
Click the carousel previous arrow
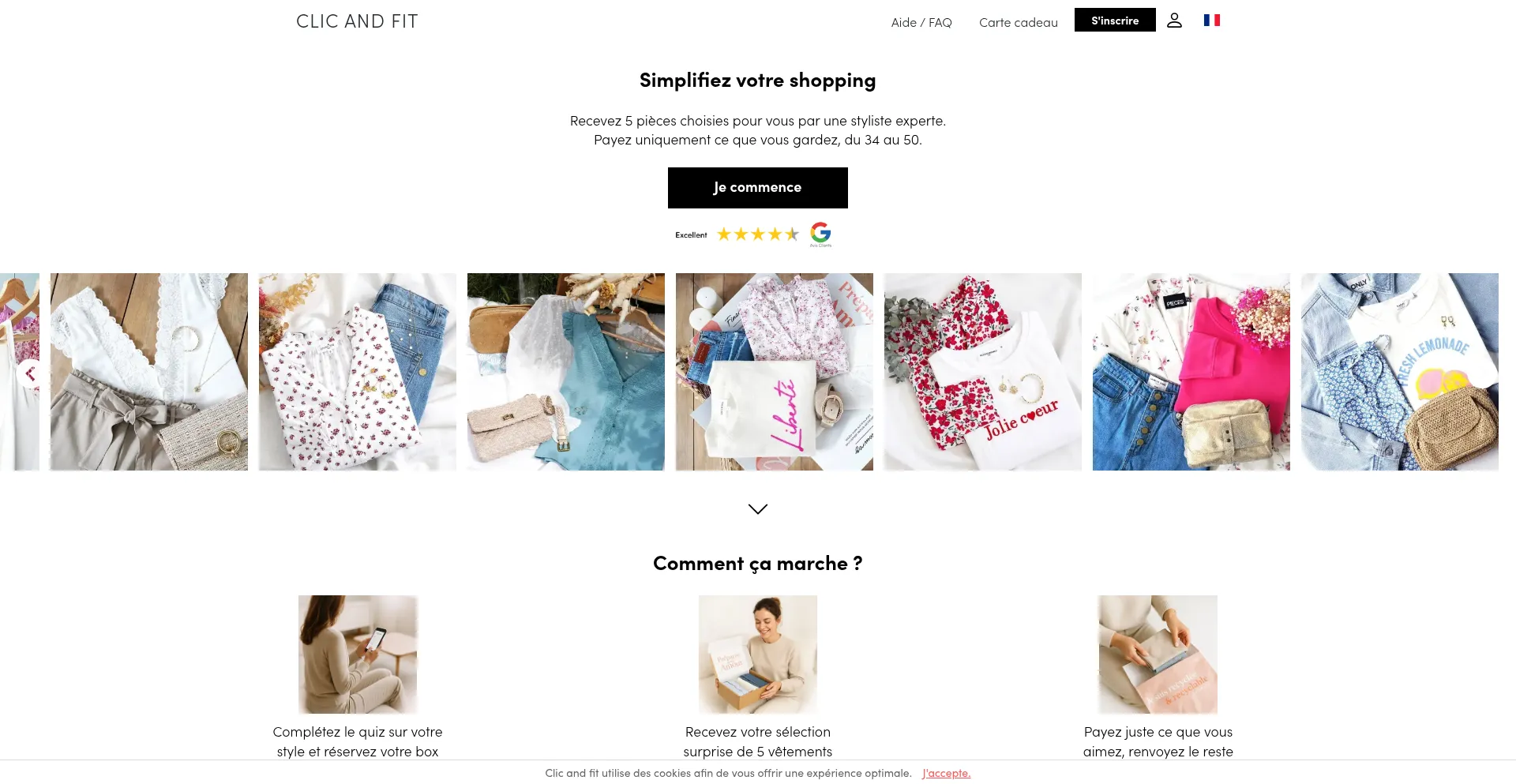(30, 373)
